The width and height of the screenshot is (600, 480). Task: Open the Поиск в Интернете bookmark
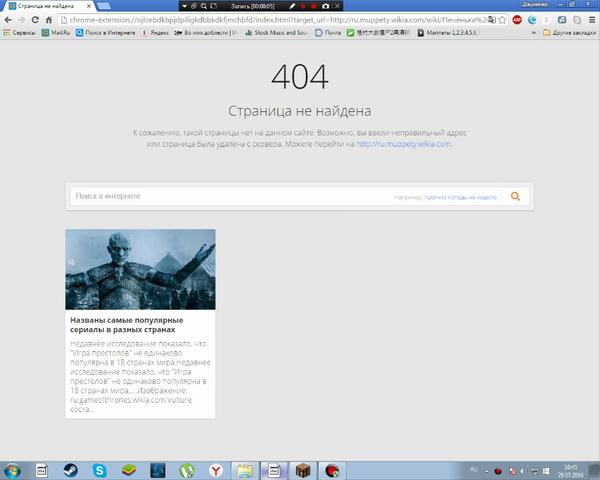tap(106, 33)
